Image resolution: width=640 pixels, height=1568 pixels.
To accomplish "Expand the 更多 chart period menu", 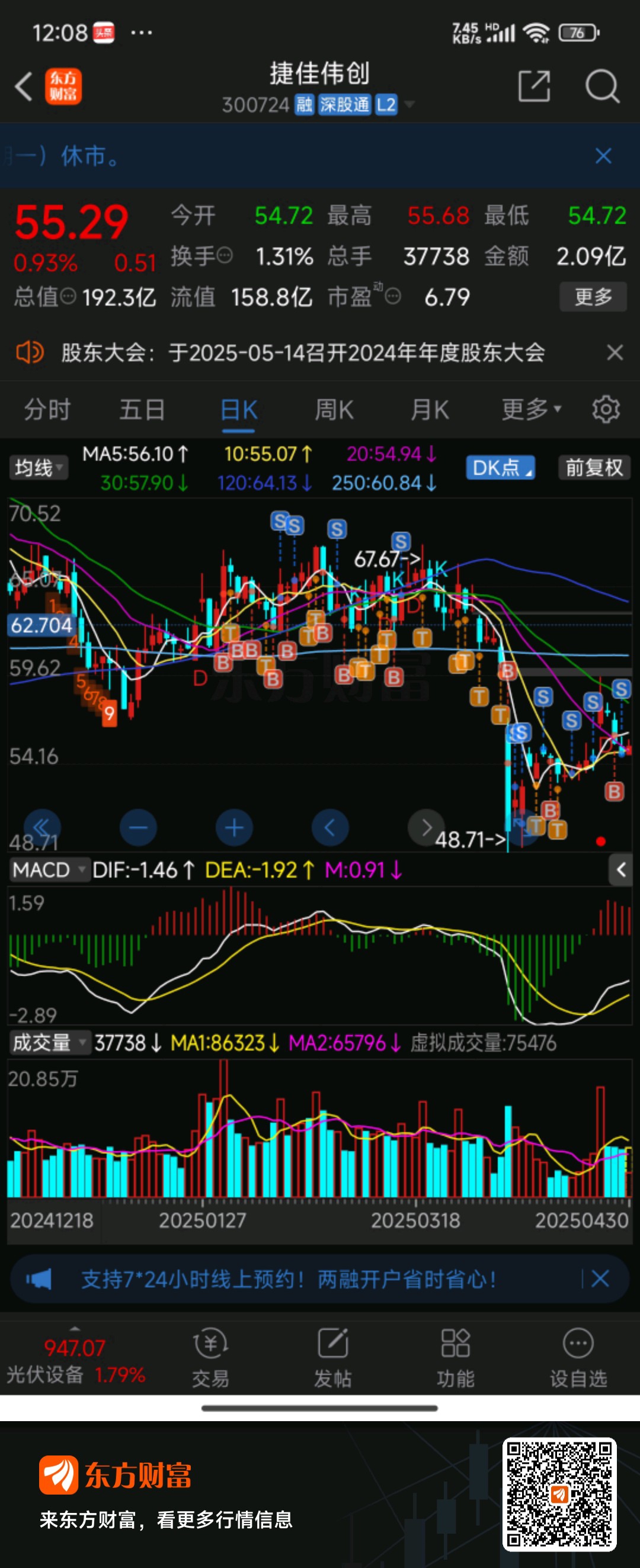I will coord(531,410).
